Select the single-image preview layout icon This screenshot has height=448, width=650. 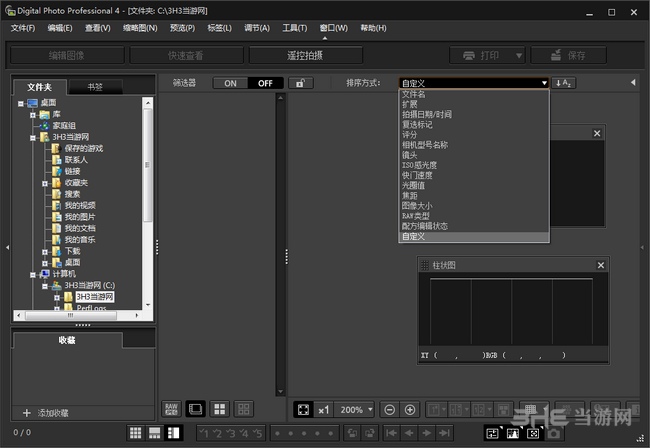click(195, 409)
